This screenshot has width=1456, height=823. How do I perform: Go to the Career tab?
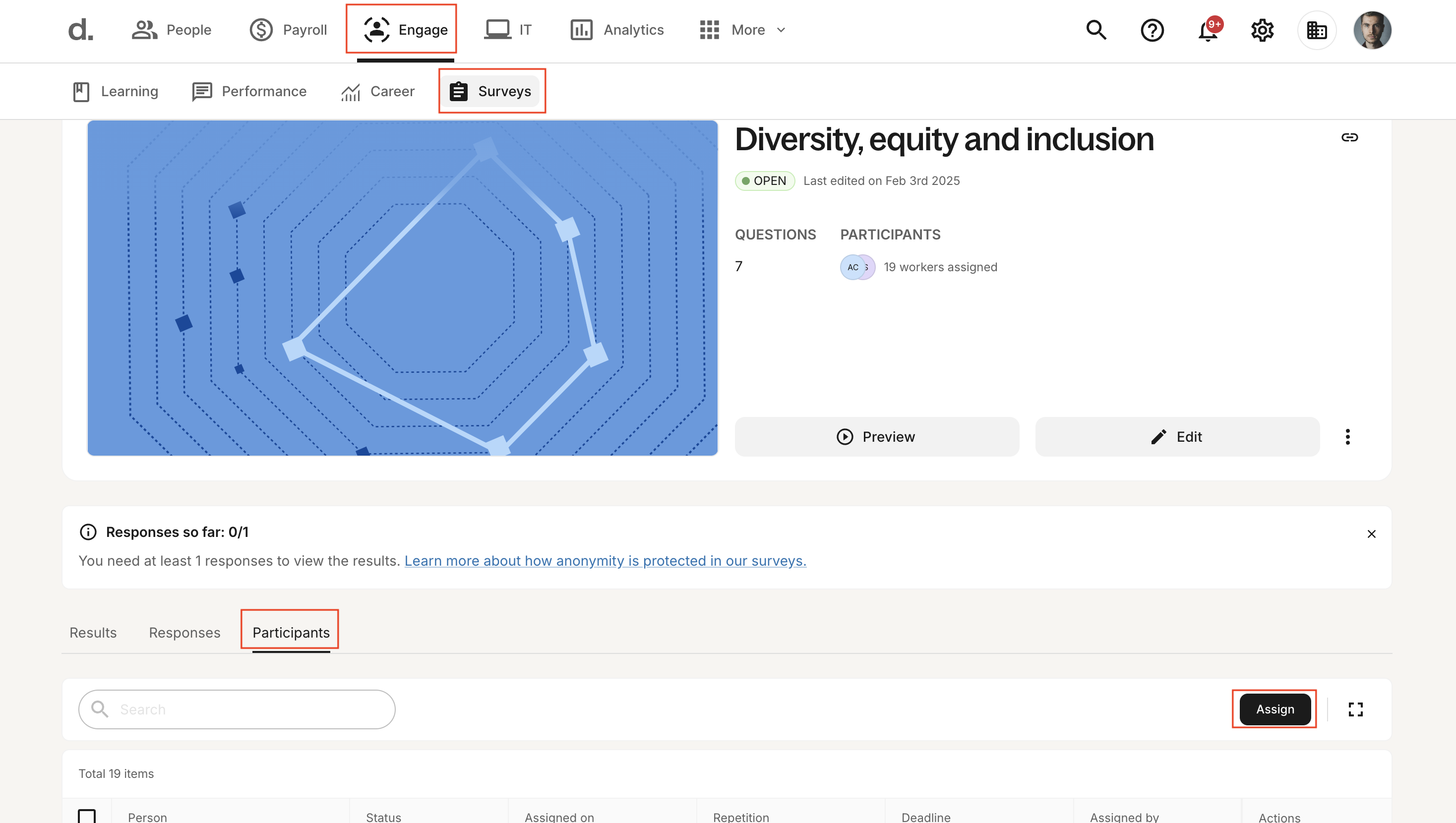[x=377, y=91]
